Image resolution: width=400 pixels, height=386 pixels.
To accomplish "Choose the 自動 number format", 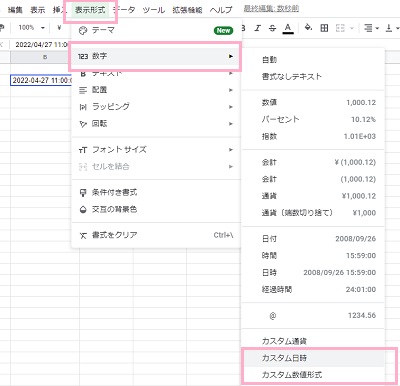I will tap(313, 60).
